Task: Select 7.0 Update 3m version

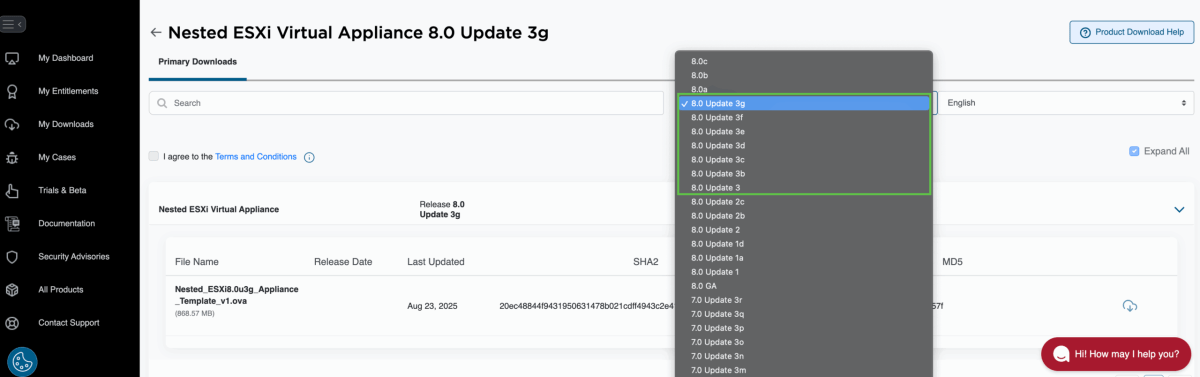Action: (804, 369)
